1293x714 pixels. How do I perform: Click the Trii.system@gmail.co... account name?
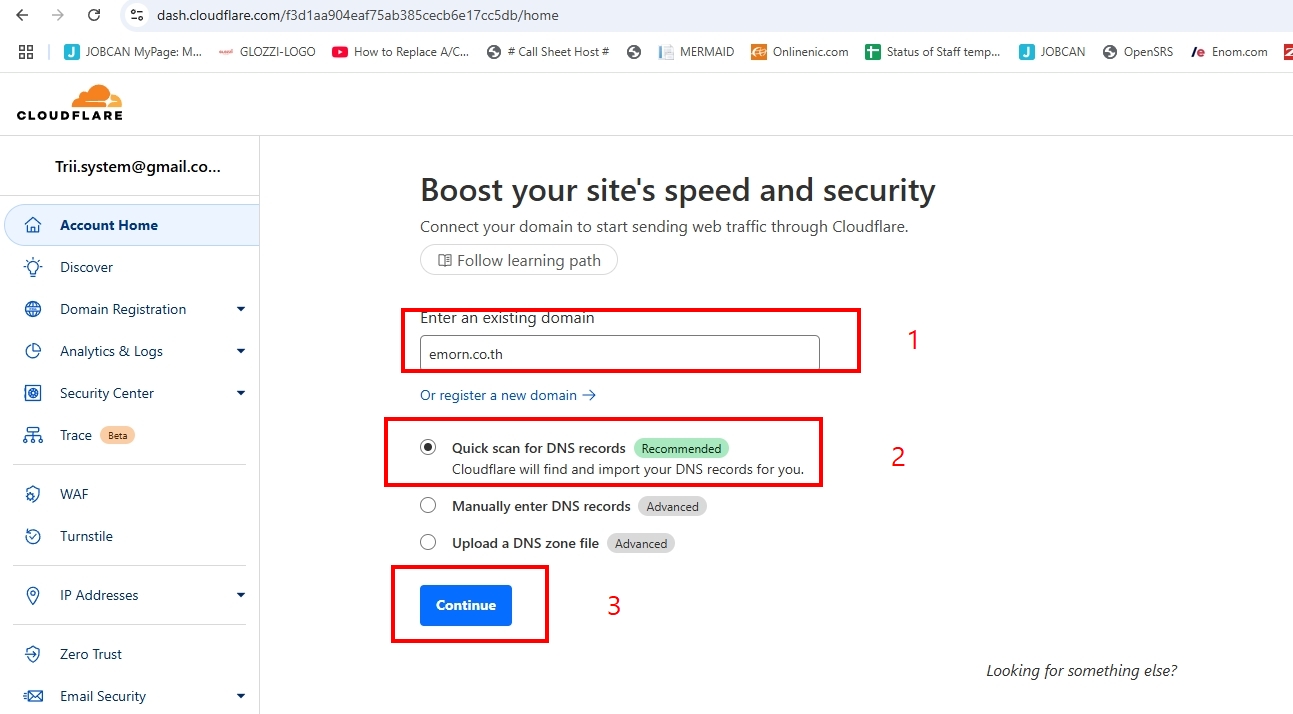click(x=138, y=167)
